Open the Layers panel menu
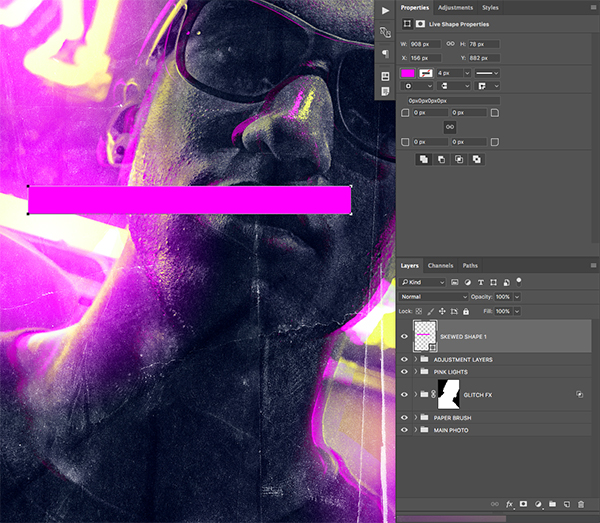The image size is (600, 523). coord(593,265)
